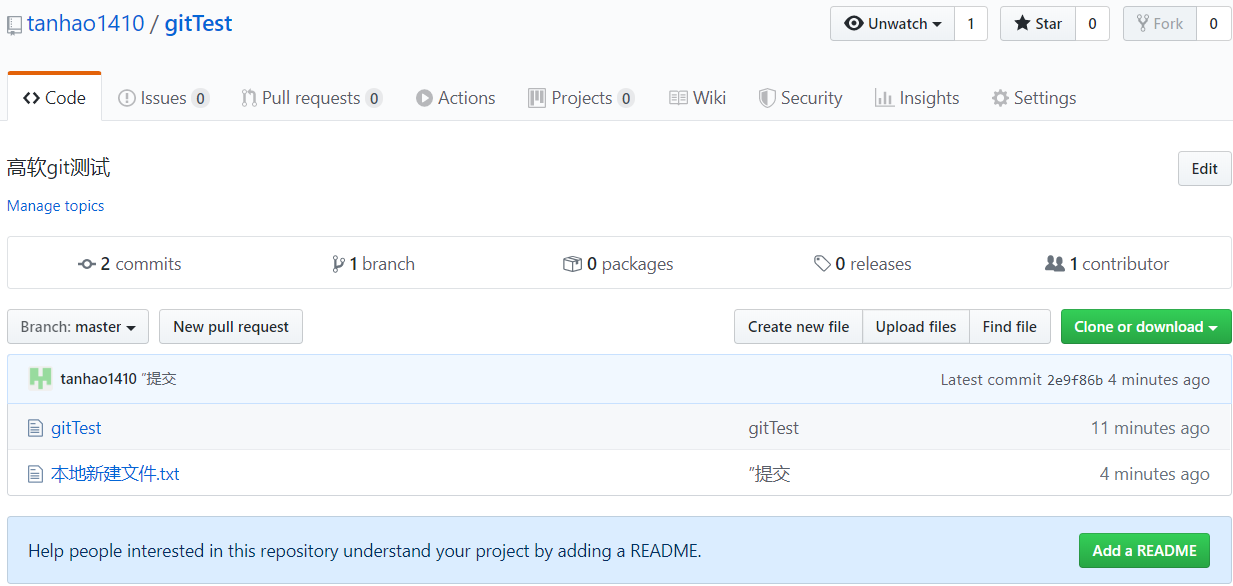1233x586 pixels.
Task: Open the Clone or download dropdown
Action: click(x=1145, y=327)
